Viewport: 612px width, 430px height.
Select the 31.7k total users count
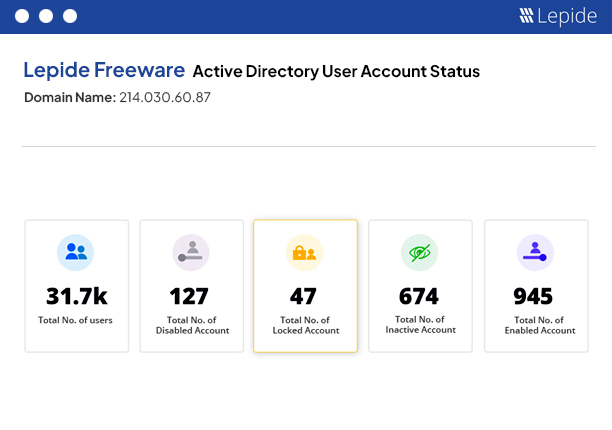click(76, 296)
